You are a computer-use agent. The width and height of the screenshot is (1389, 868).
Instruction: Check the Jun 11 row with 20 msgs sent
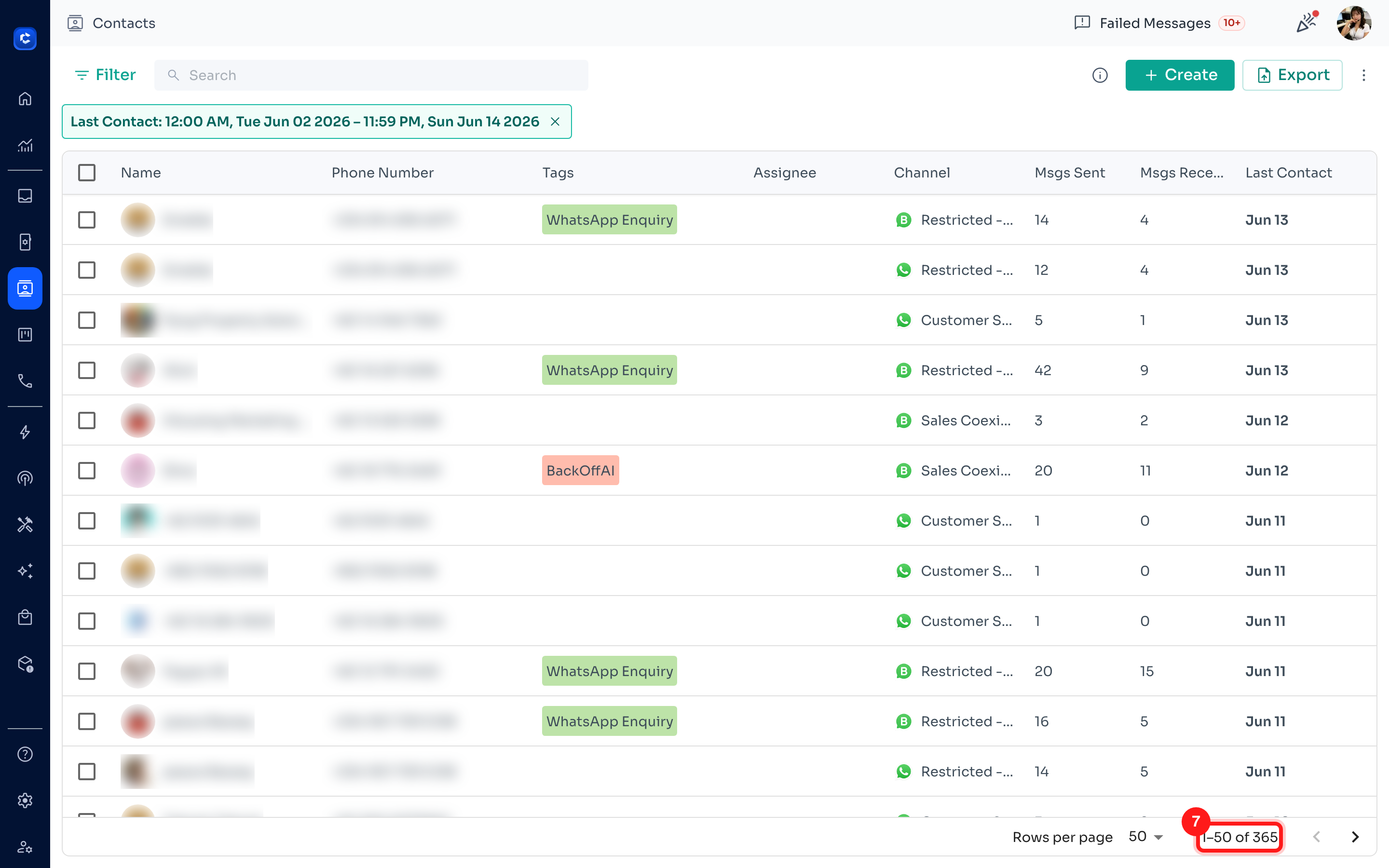(87, 671)
